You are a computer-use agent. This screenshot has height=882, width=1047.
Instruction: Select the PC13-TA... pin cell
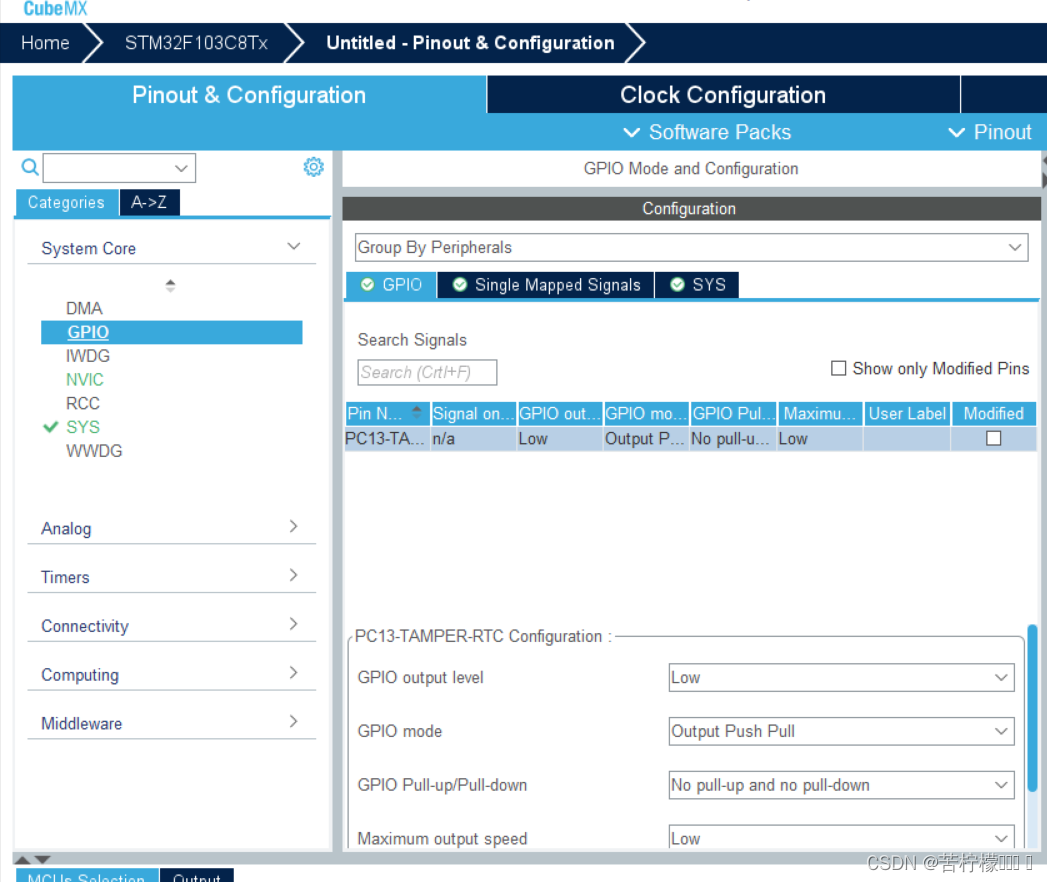pyautogui.click(x=387, y=439)
